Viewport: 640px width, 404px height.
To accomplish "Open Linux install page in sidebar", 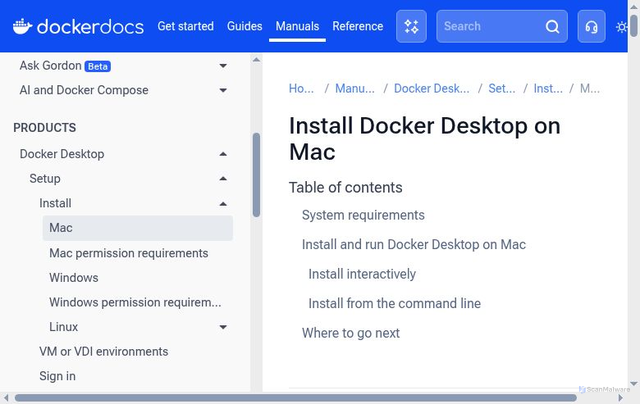I will [x=63, y=327].
